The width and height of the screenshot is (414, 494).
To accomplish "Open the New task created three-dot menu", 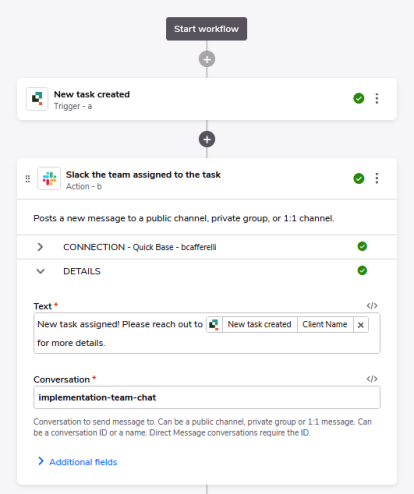I will [377, 98].
